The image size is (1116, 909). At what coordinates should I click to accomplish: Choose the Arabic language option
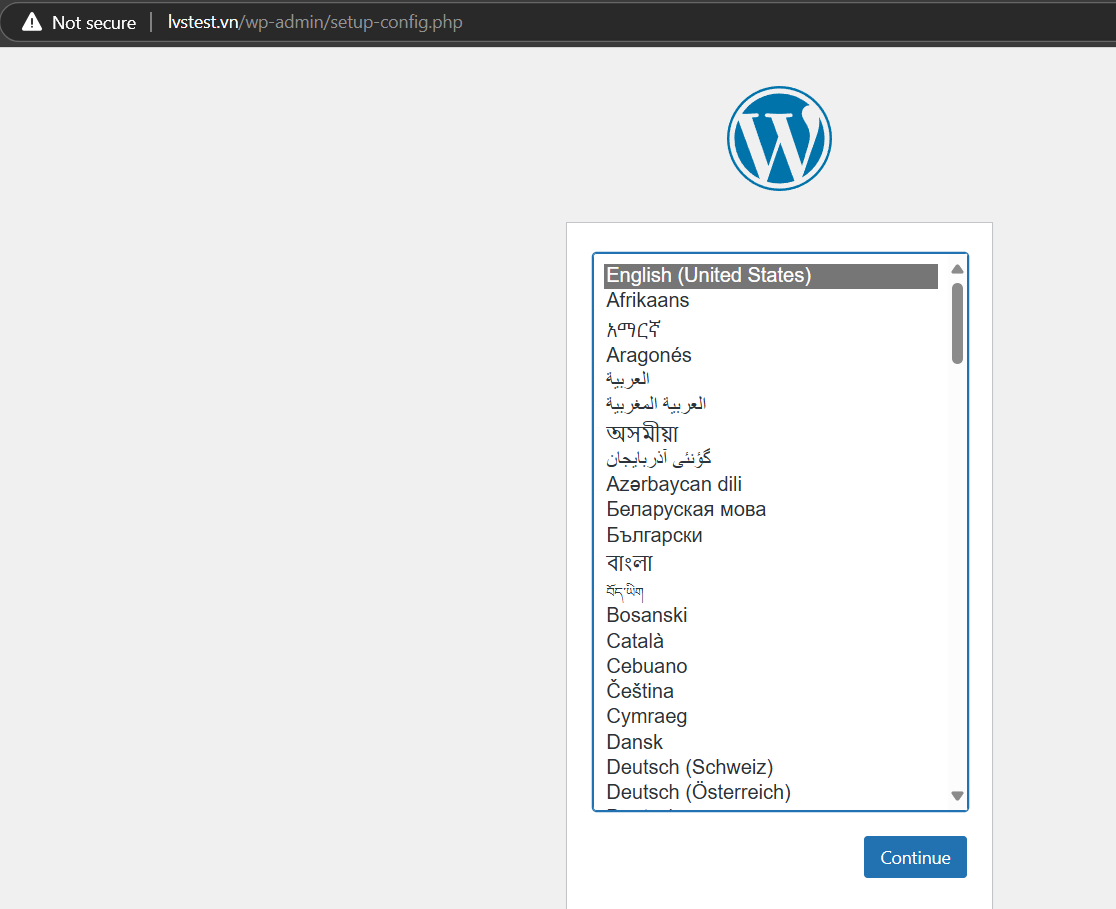click(771, 379)
